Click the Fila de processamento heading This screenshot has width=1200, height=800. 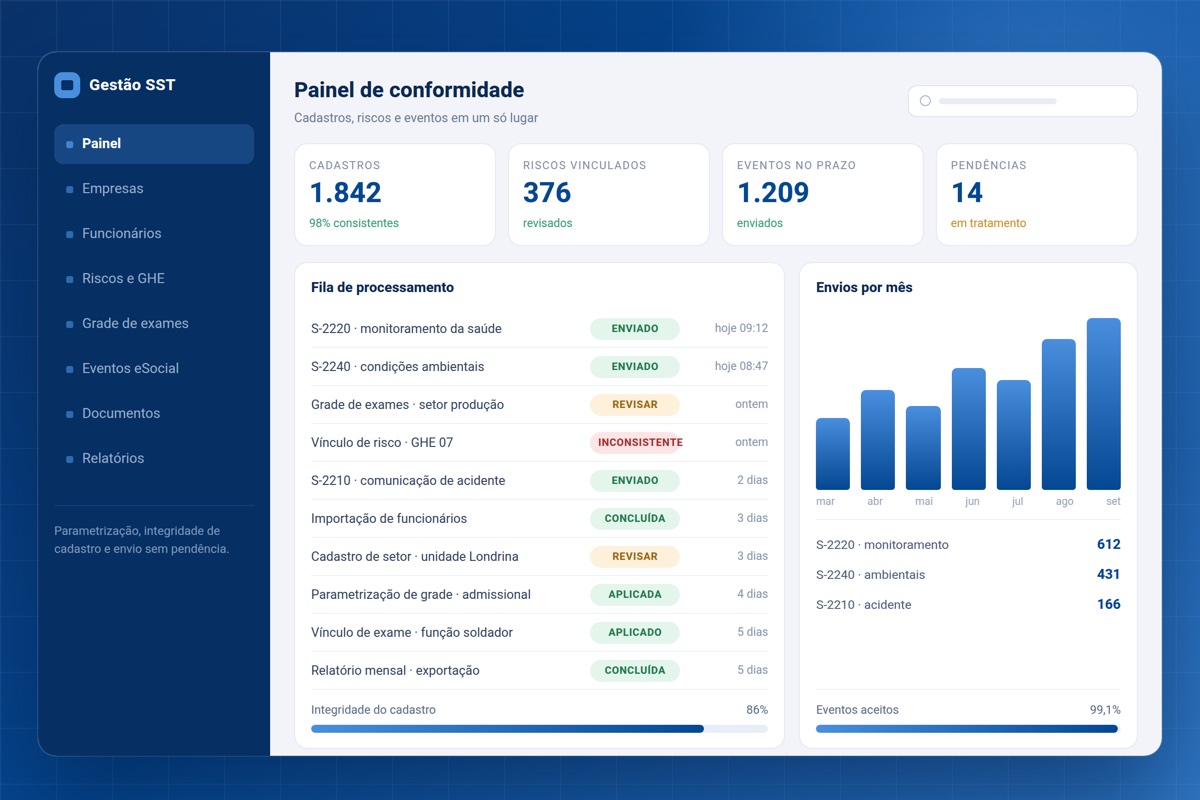point(382,288)
